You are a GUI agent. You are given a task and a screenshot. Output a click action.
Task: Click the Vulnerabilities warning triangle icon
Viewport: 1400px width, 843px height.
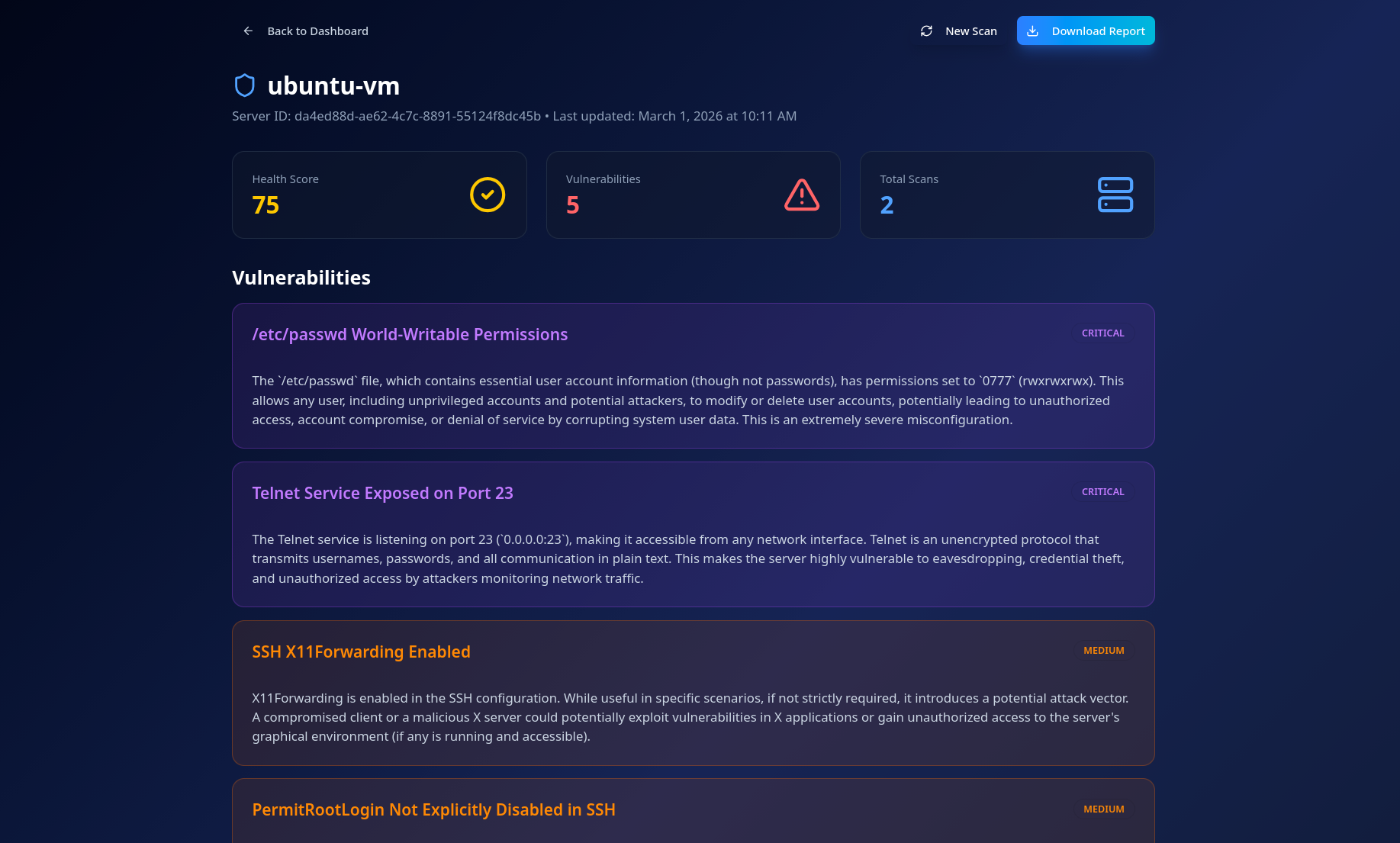click(802, 195)
